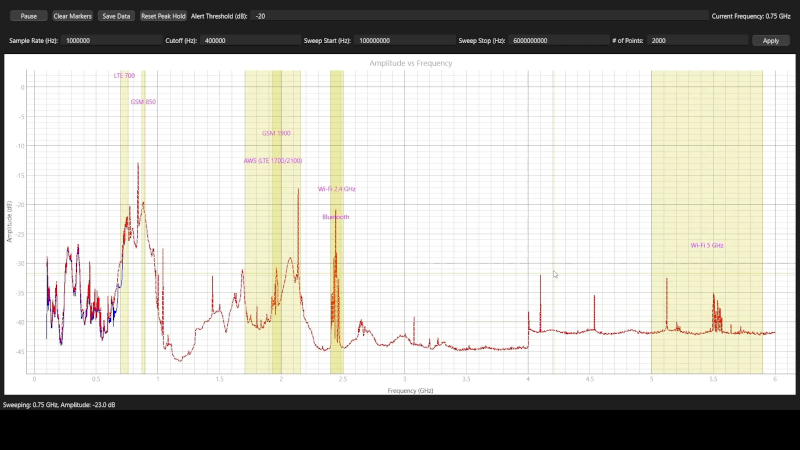800x450 pixels.
Task: Select the Cutoff frequency field
Action: [x=250, y=41]
